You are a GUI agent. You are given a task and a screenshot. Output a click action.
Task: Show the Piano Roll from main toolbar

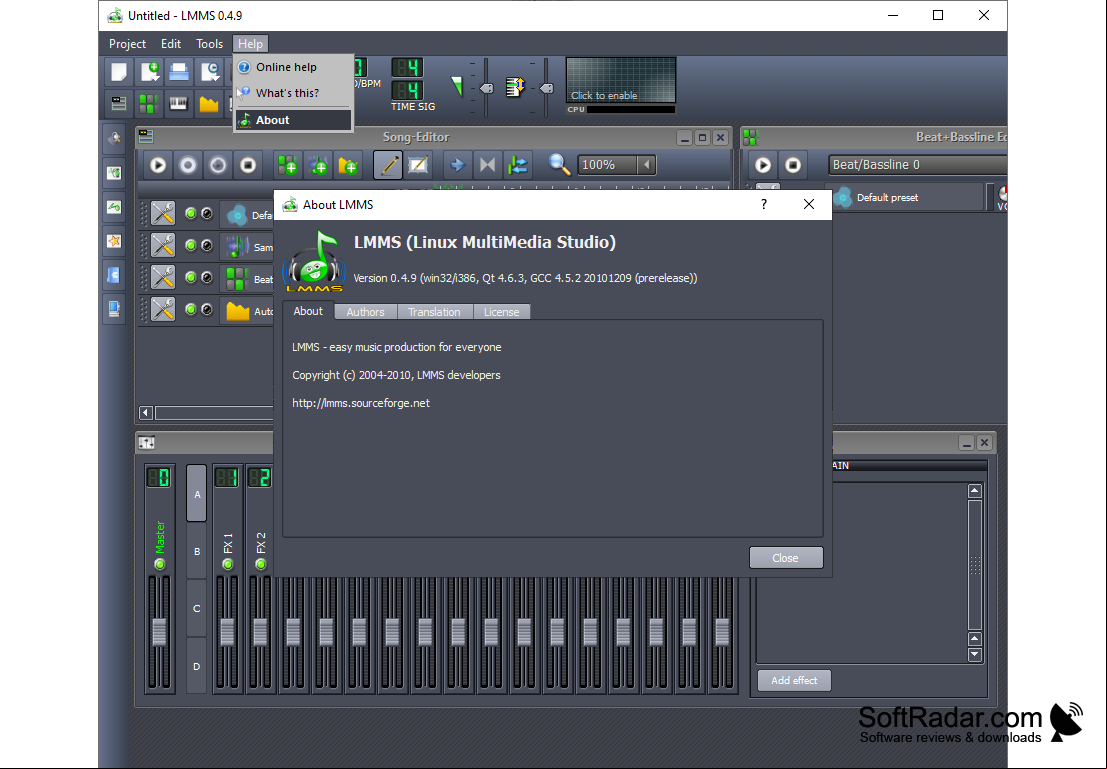point(179,104)
